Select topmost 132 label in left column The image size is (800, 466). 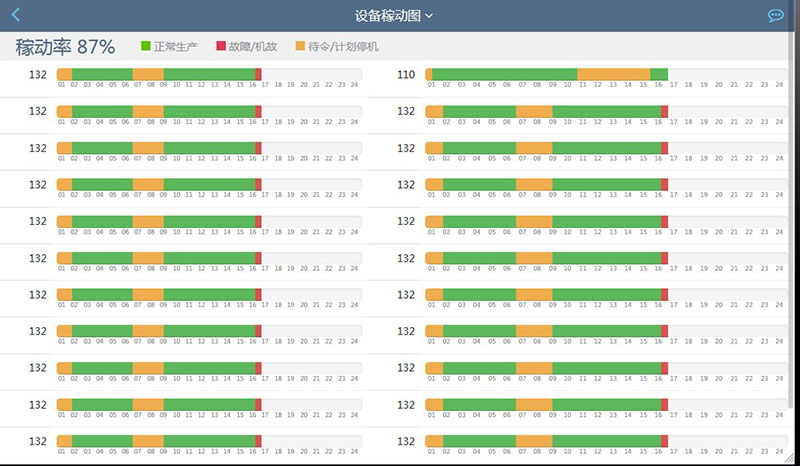point(37,75)
